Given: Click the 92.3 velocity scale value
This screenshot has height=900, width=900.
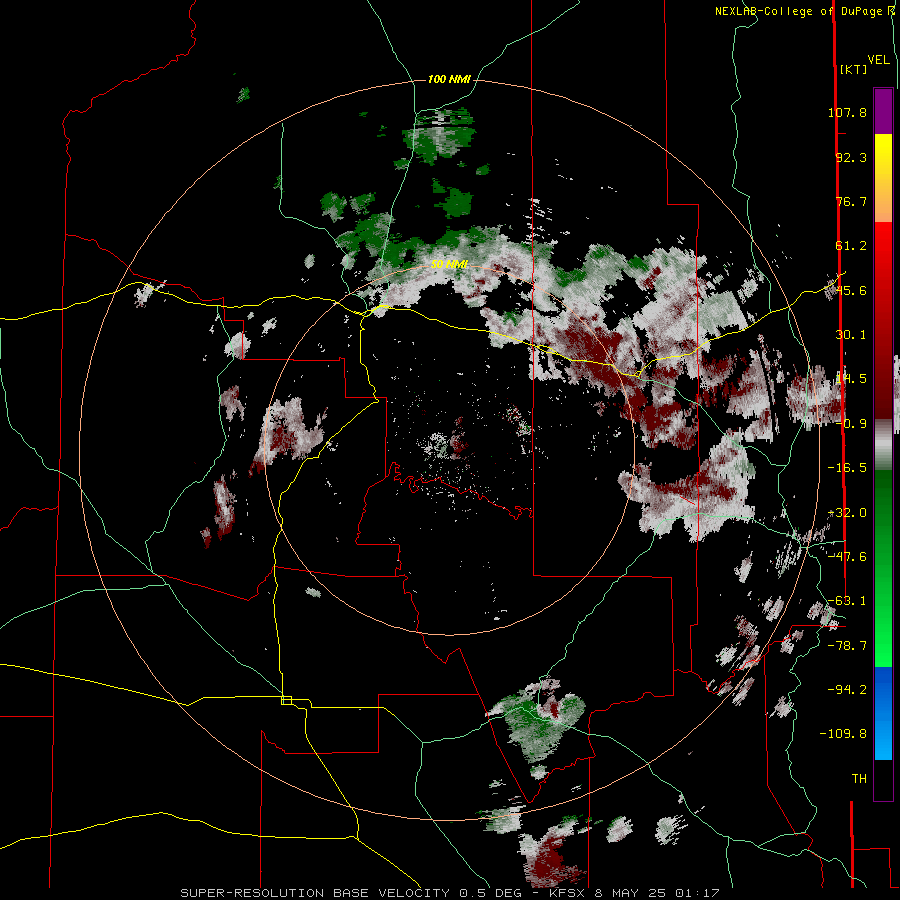Looking at the screenshot, I should 851,157.
